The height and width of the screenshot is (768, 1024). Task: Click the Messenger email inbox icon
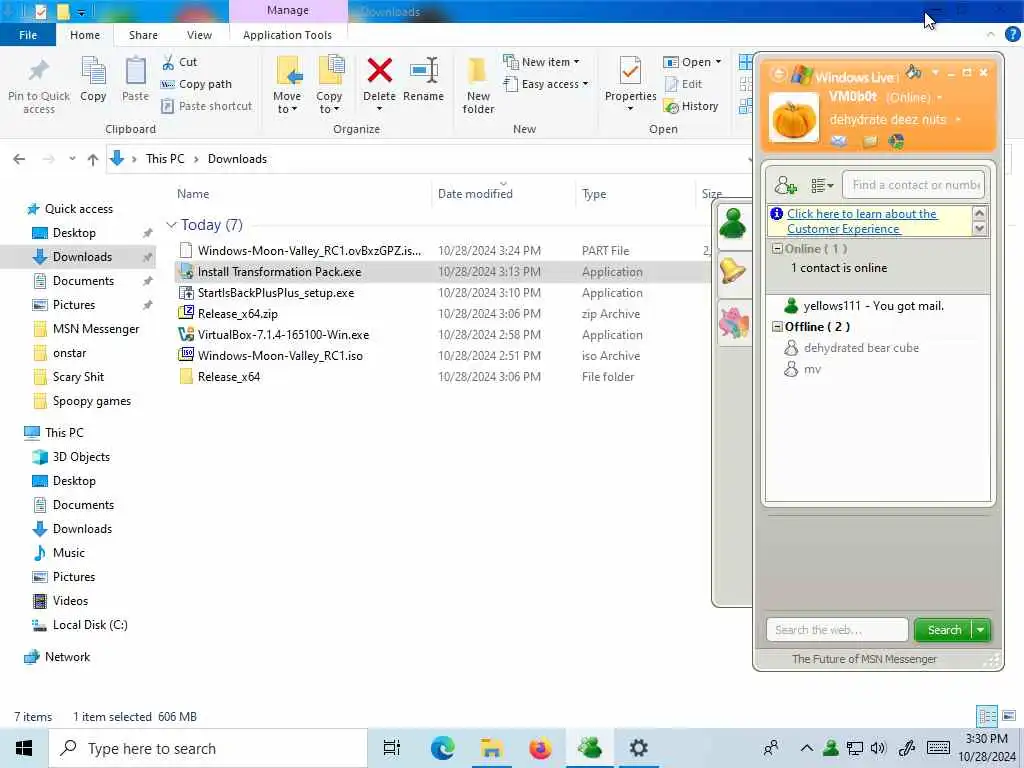[839, 141]
